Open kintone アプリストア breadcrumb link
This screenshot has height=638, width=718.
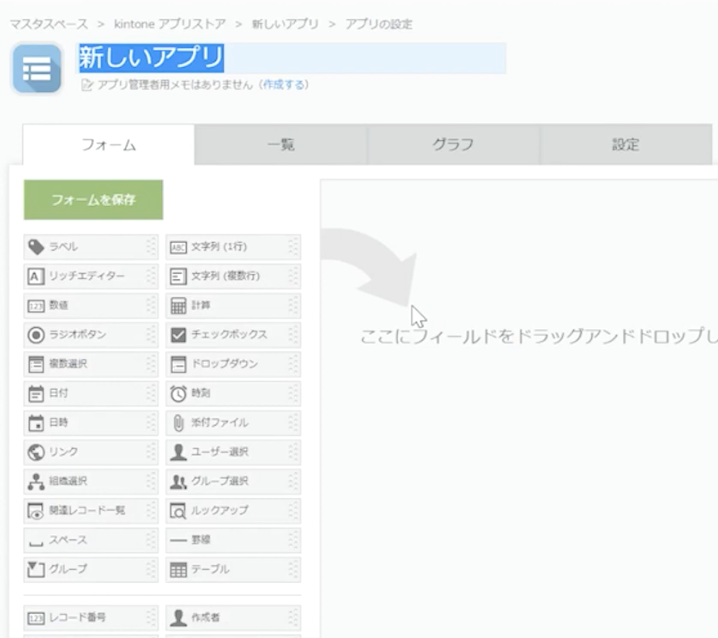coord(170,24)
